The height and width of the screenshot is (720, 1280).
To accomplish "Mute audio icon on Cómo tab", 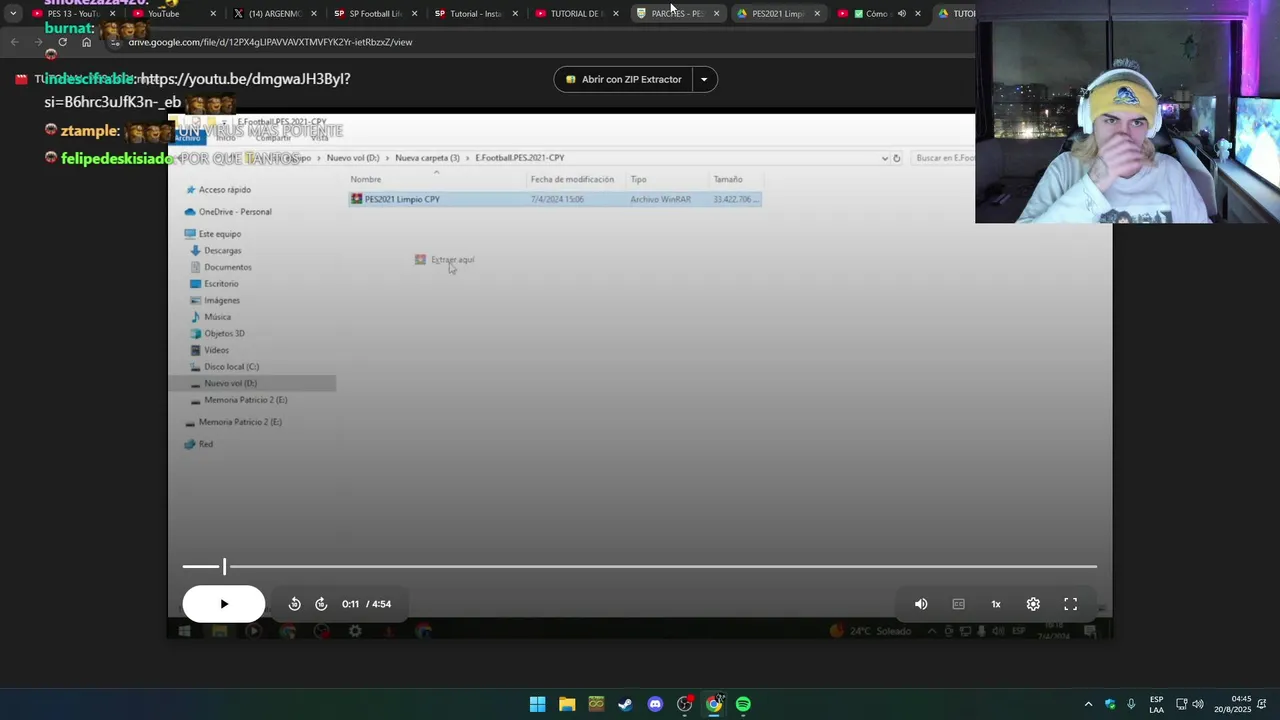I will point(901,14).
